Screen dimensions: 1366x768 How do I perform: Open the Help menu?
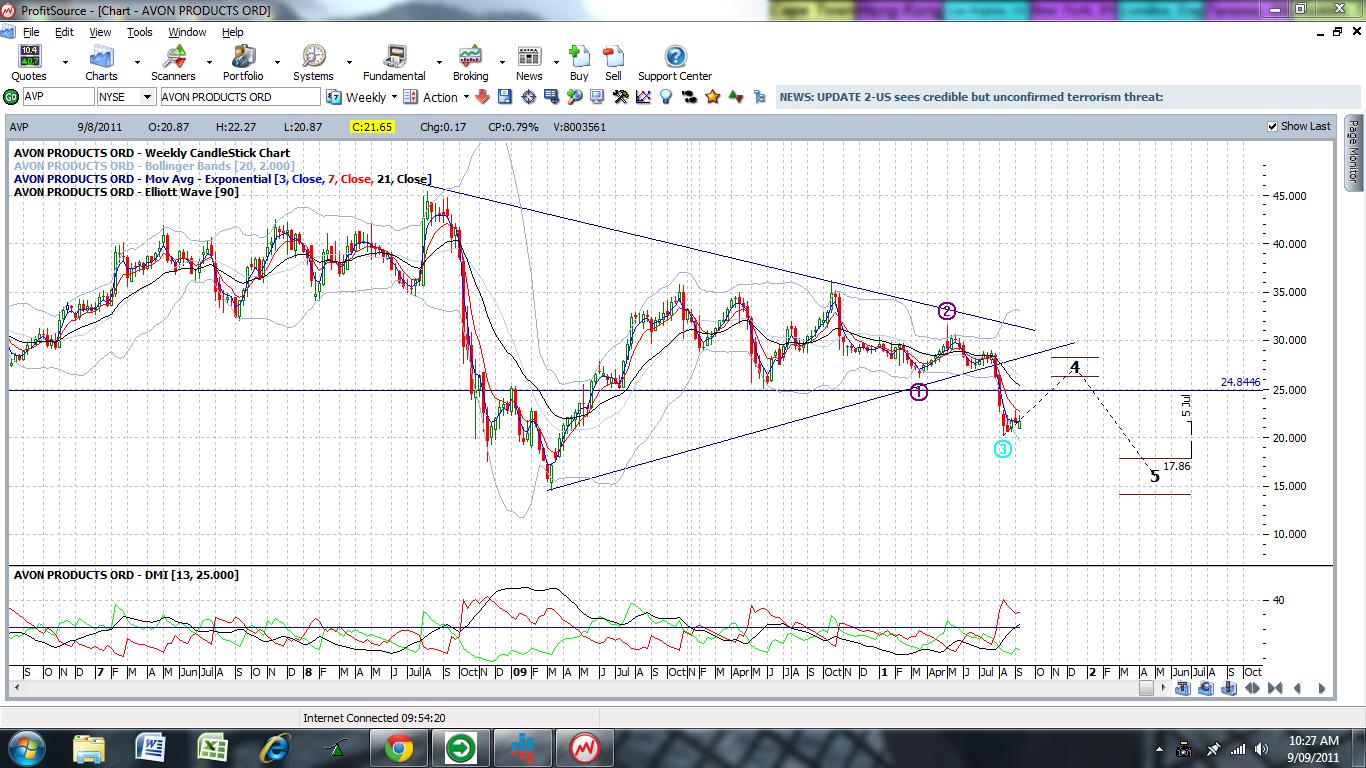click(x=232, y=32)
